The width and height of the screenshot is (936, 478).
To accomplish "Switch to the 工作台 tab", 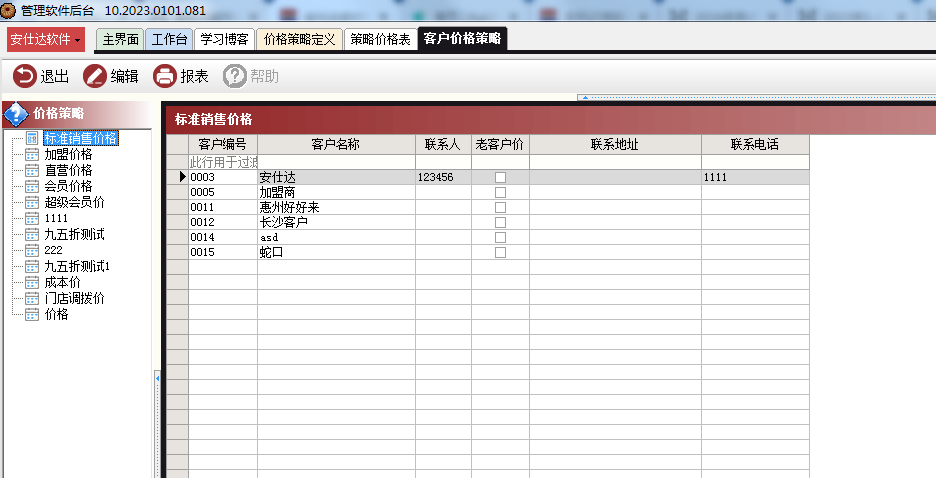I will click(170, 39).
